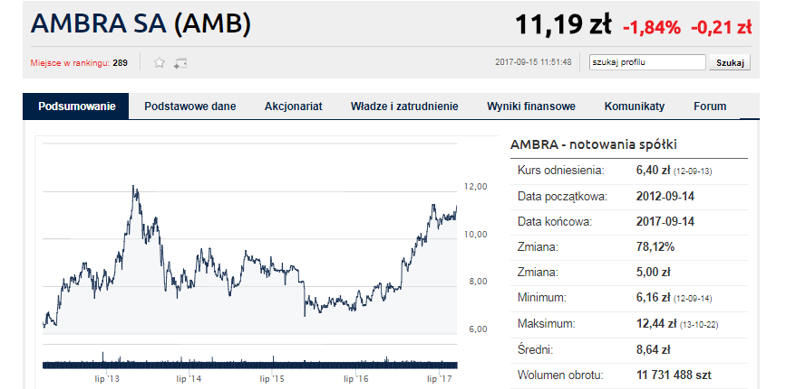Focus the szukaj profilu search field
Viewport: 786px width, 389px height.
coord(648,62)
